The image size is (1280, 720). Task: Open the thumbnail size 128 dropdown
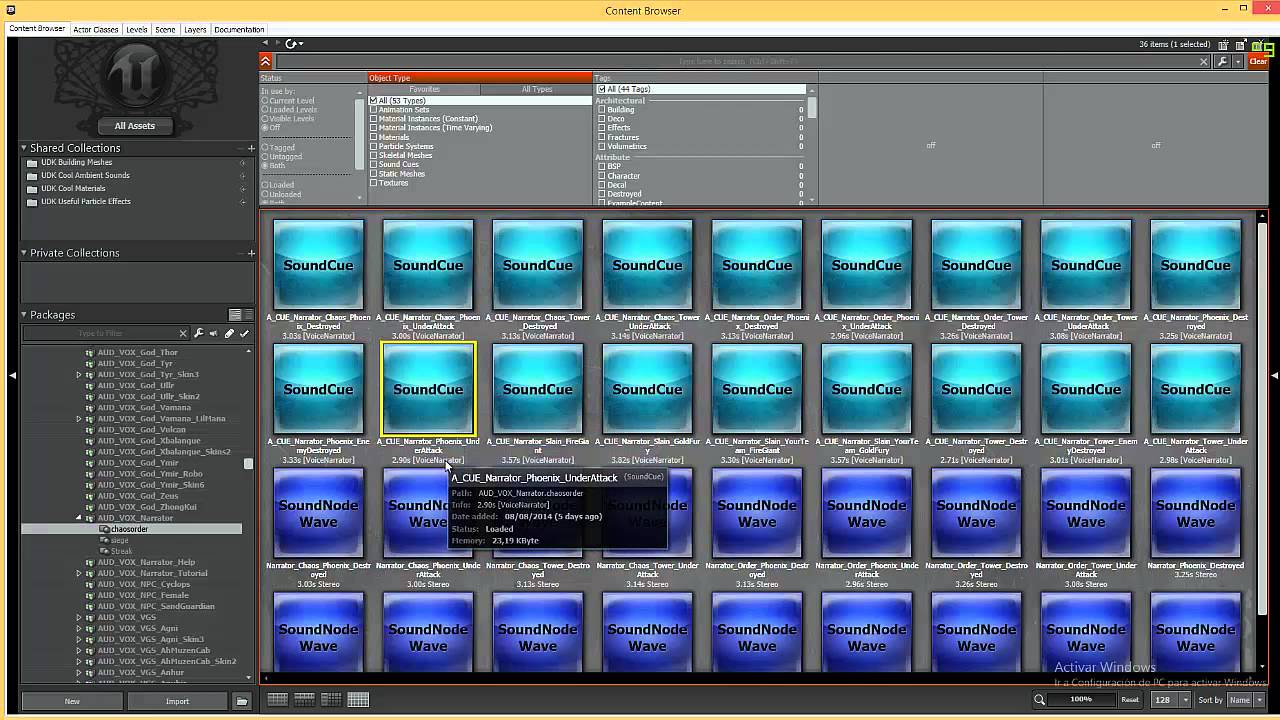[1185, 700]
